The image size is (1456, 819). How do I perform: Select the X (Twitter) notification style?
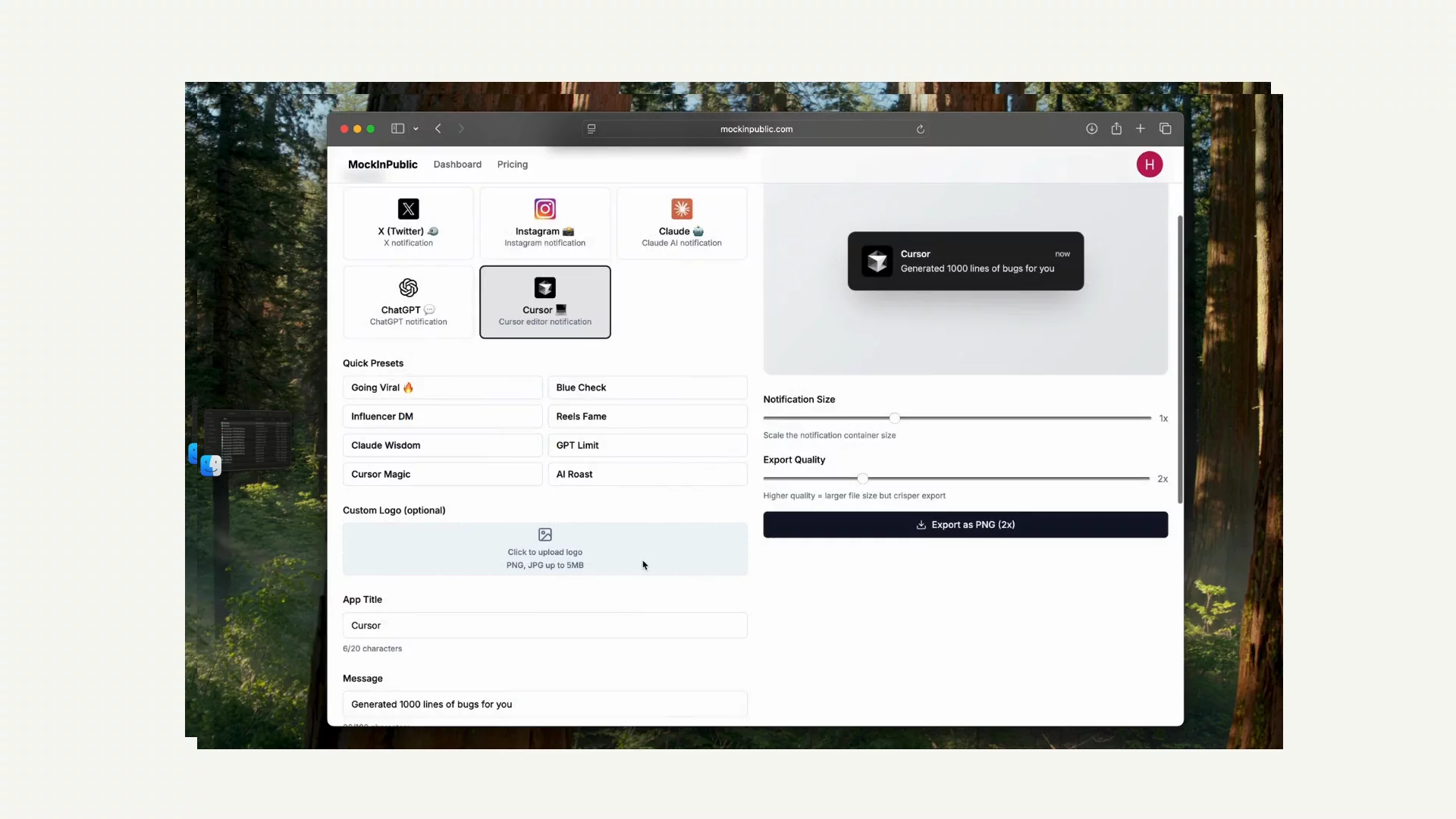(407, 223)
